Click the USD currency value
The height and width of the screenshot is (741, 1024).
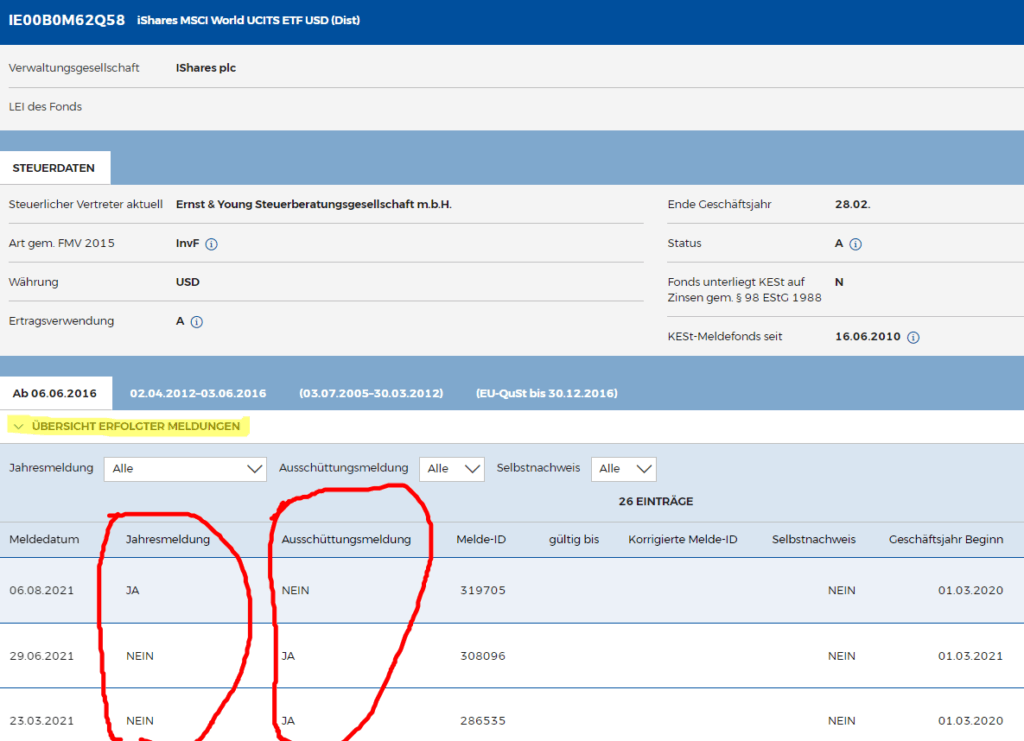[x=187, y=282]
